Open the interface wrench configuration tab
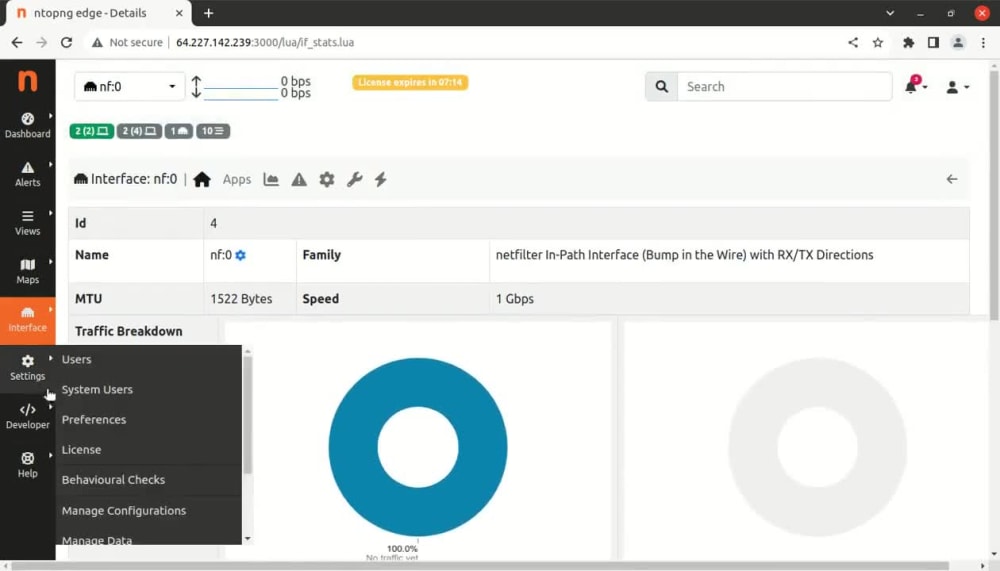The width and height of the screenshot is (1000, 571). point(355,179)
